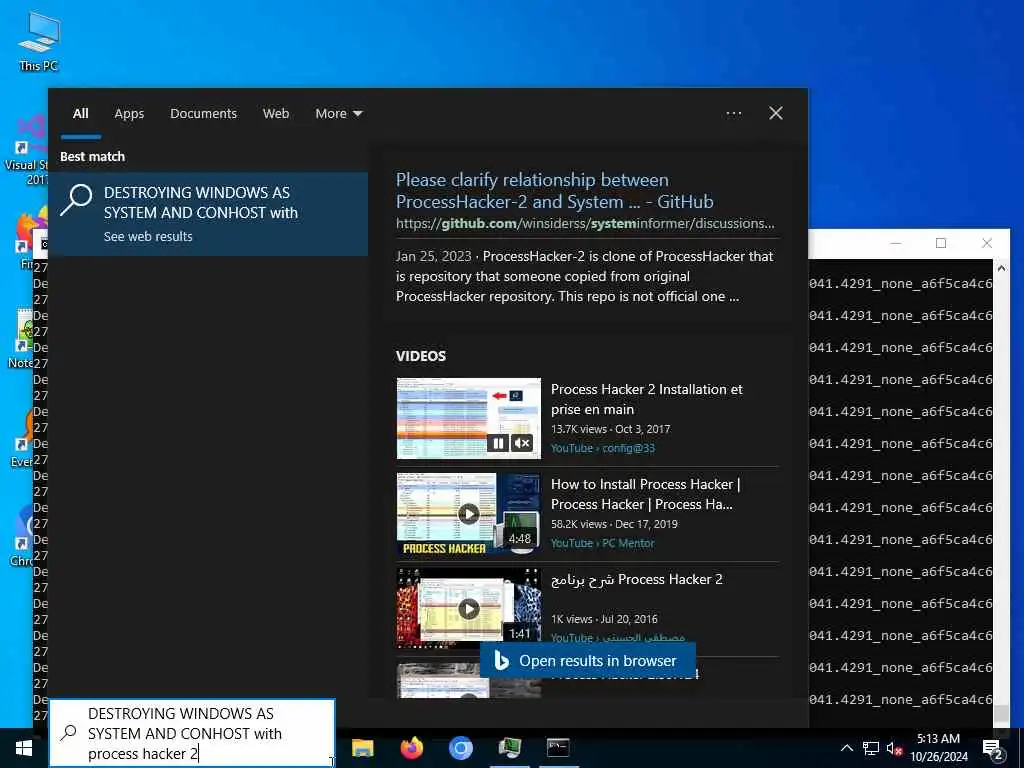Play the How to Install Process Hacker video

click(468, 514)
